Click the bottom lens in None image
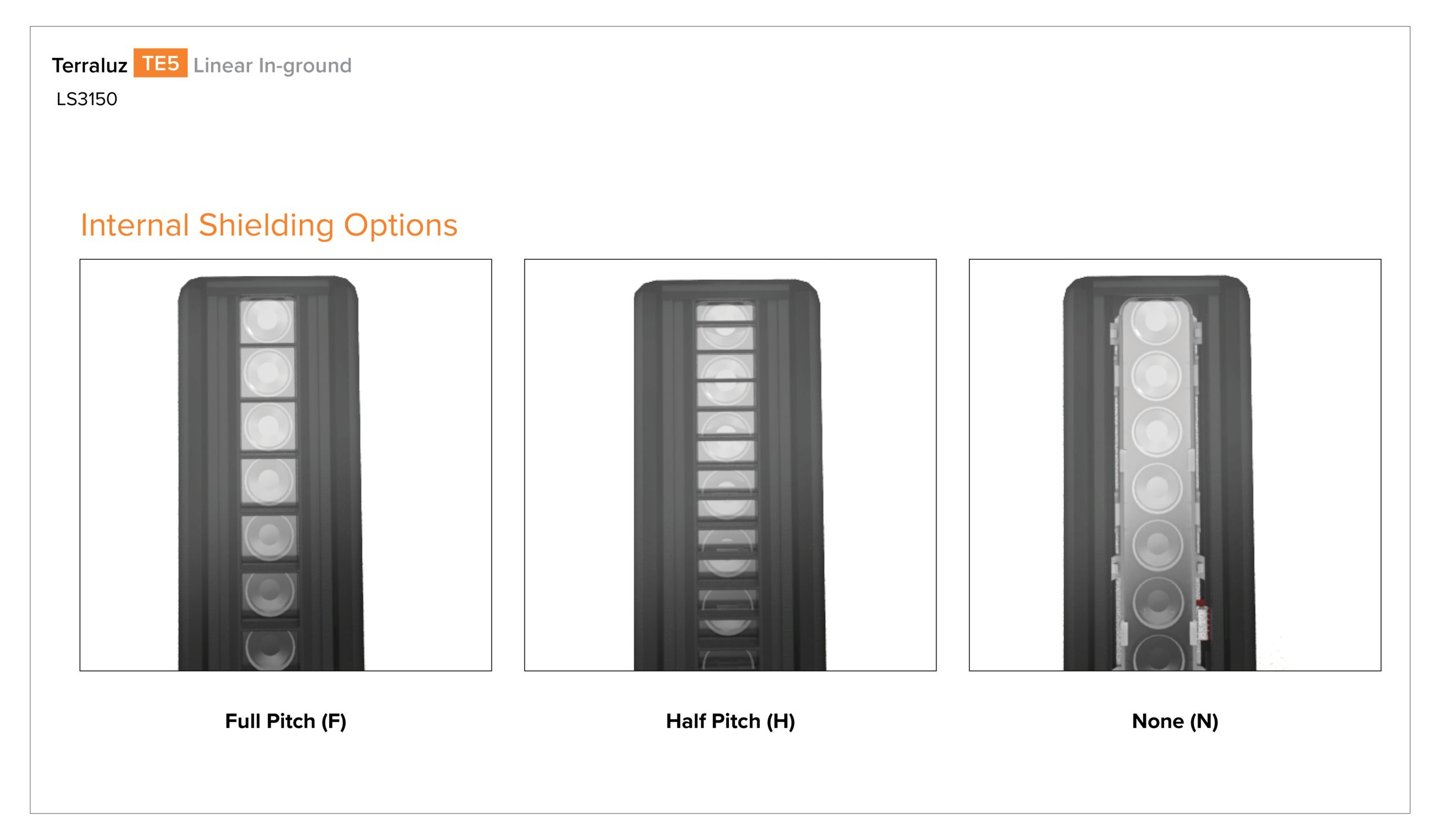 coord(1158,654)
